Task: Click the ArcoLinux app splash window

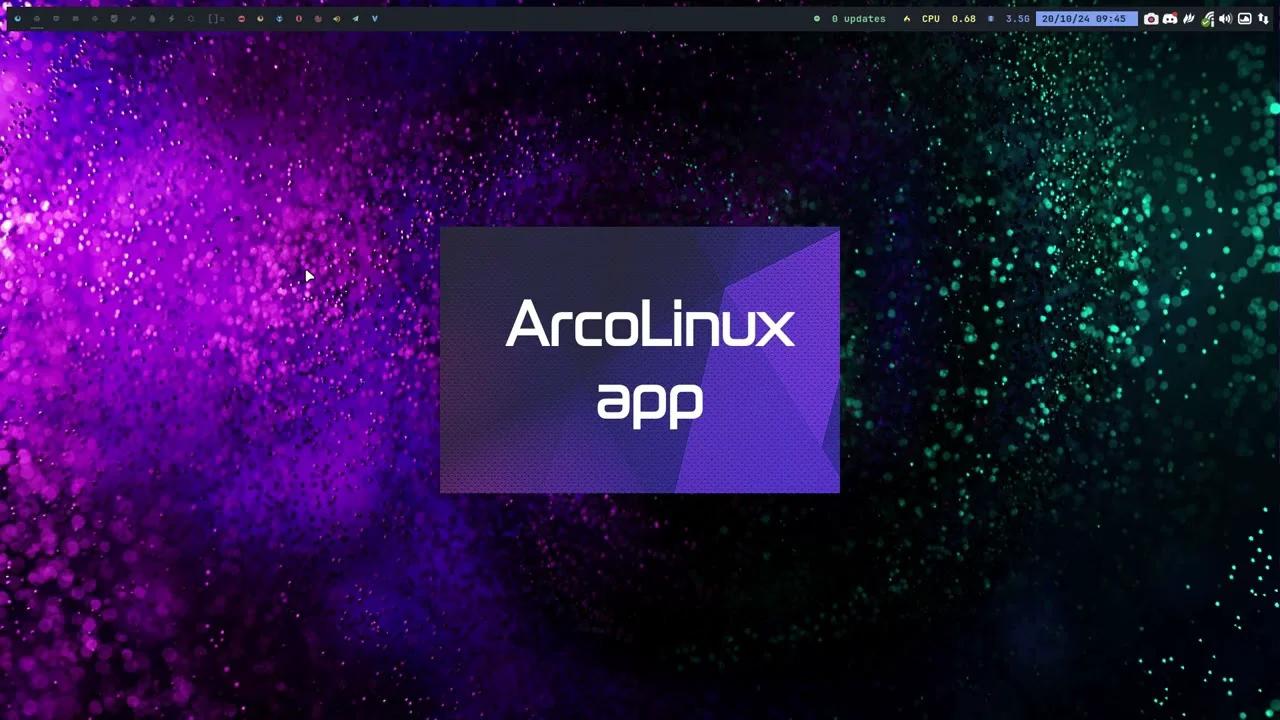Action: [640, 360]
